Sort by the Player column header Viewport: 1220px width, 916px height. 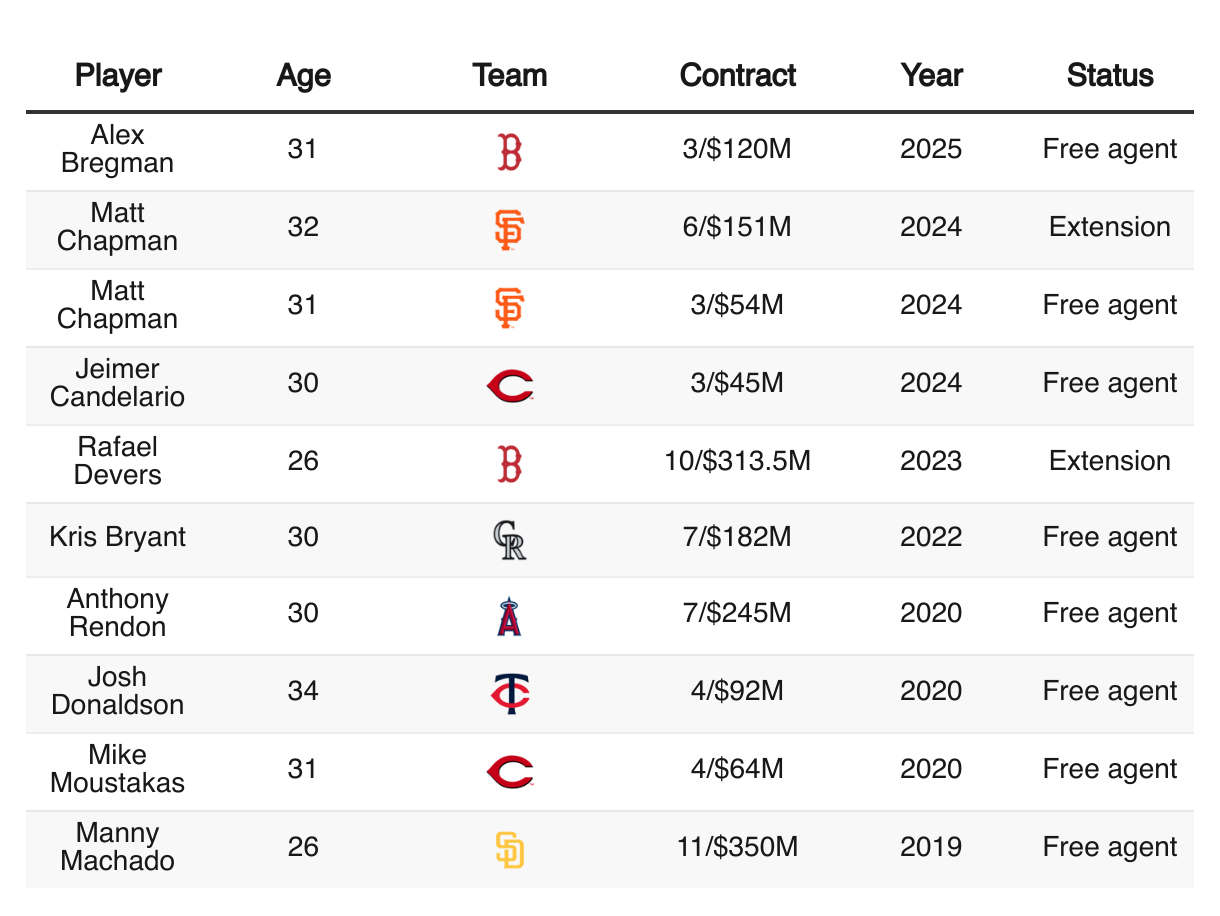(x=118, y=76)
